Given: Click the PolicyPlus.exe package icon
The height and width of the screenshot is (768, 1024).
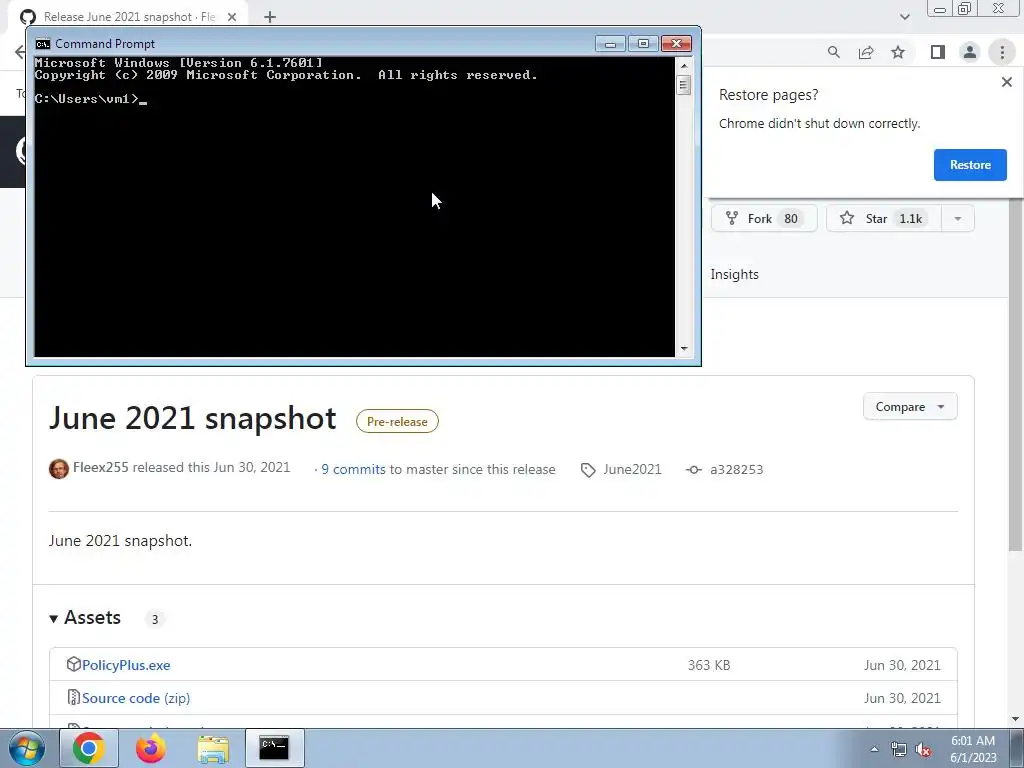Looking at the screenshot, I should pyautogui.click(x=73, y=665).
